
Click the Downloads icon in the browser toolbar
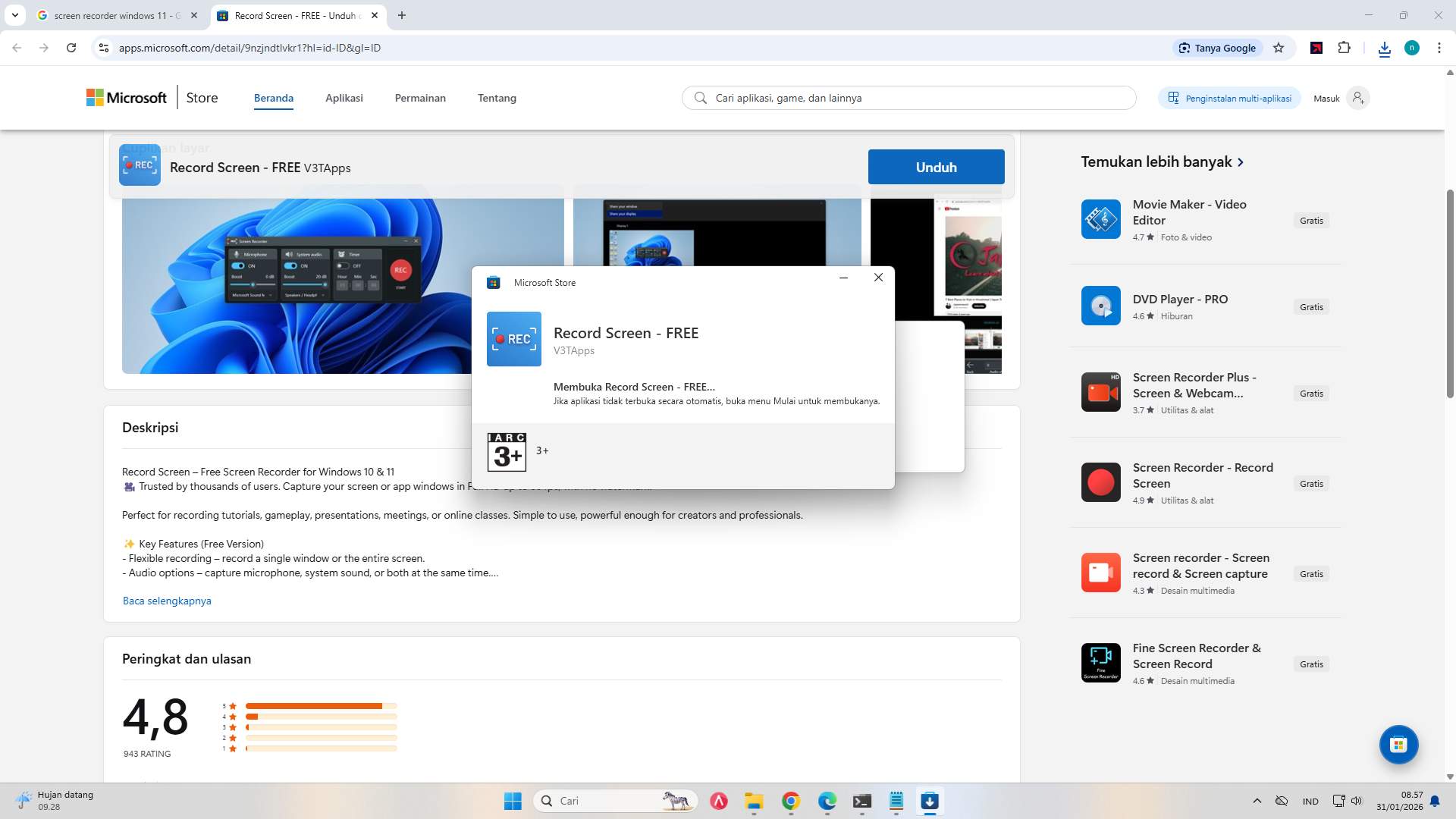(1385, 48)
